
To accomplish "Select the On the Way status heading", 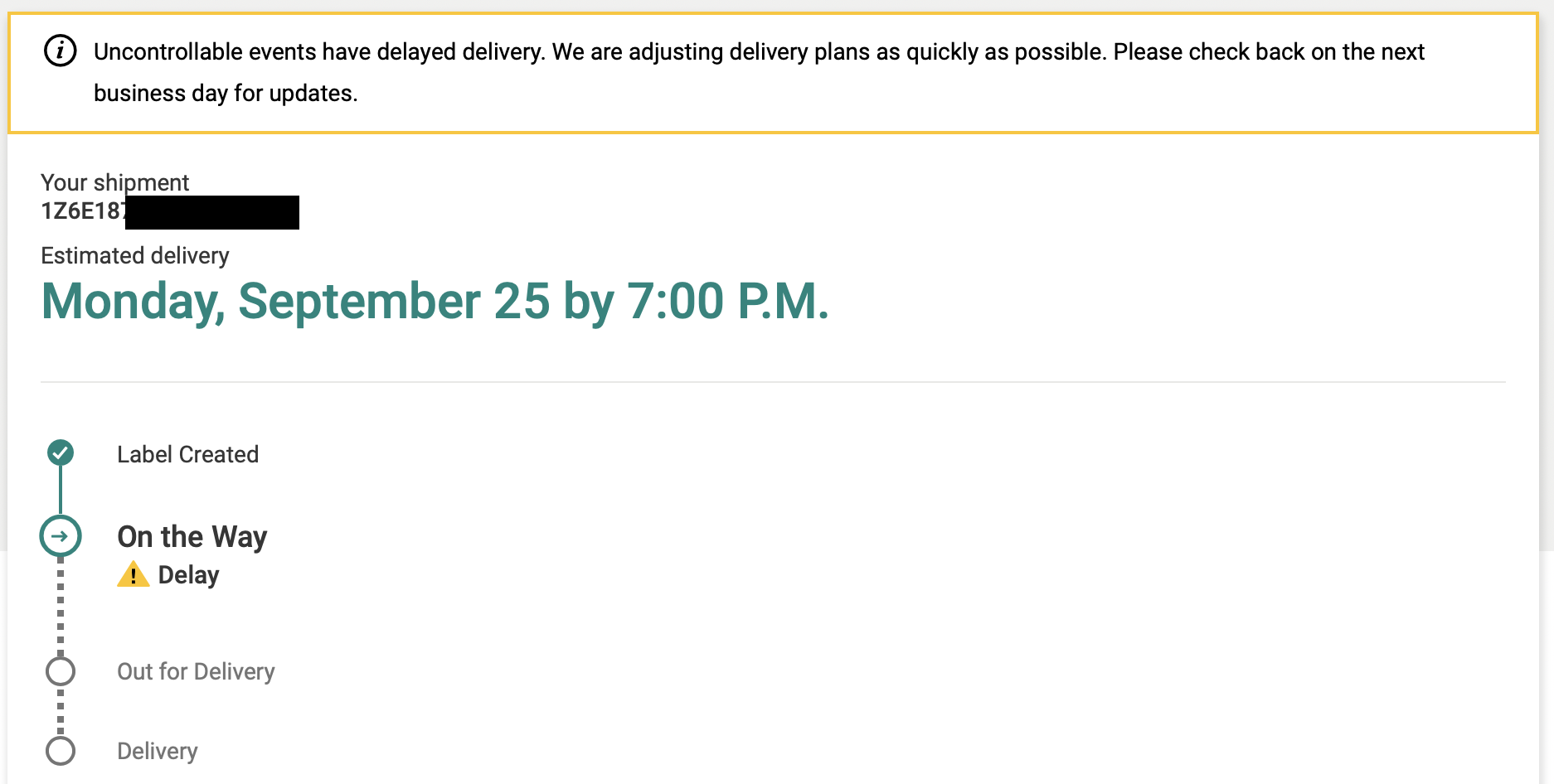I will (192, 536).
